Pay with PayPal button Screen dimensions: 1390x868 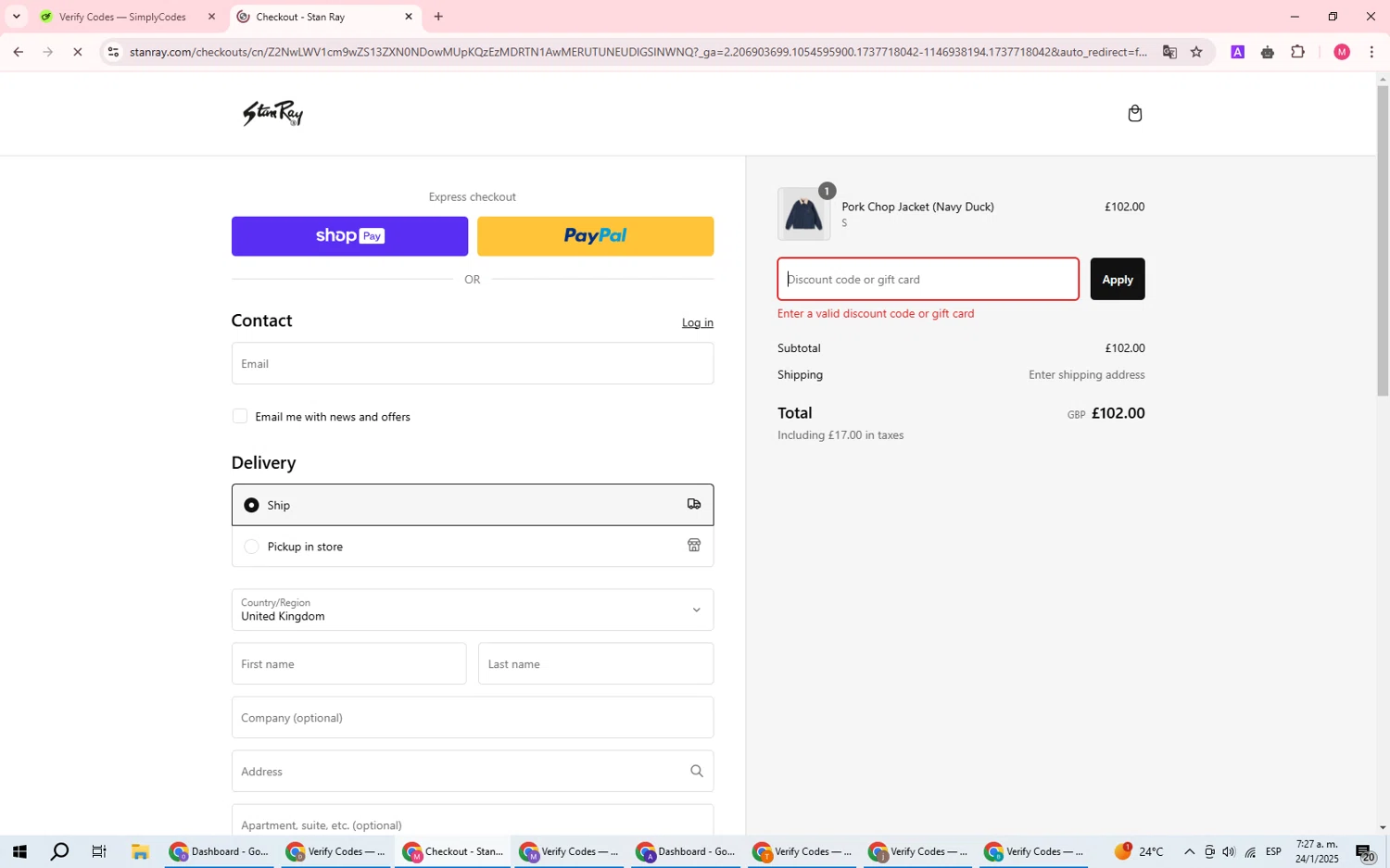click(x=595, y=236)
